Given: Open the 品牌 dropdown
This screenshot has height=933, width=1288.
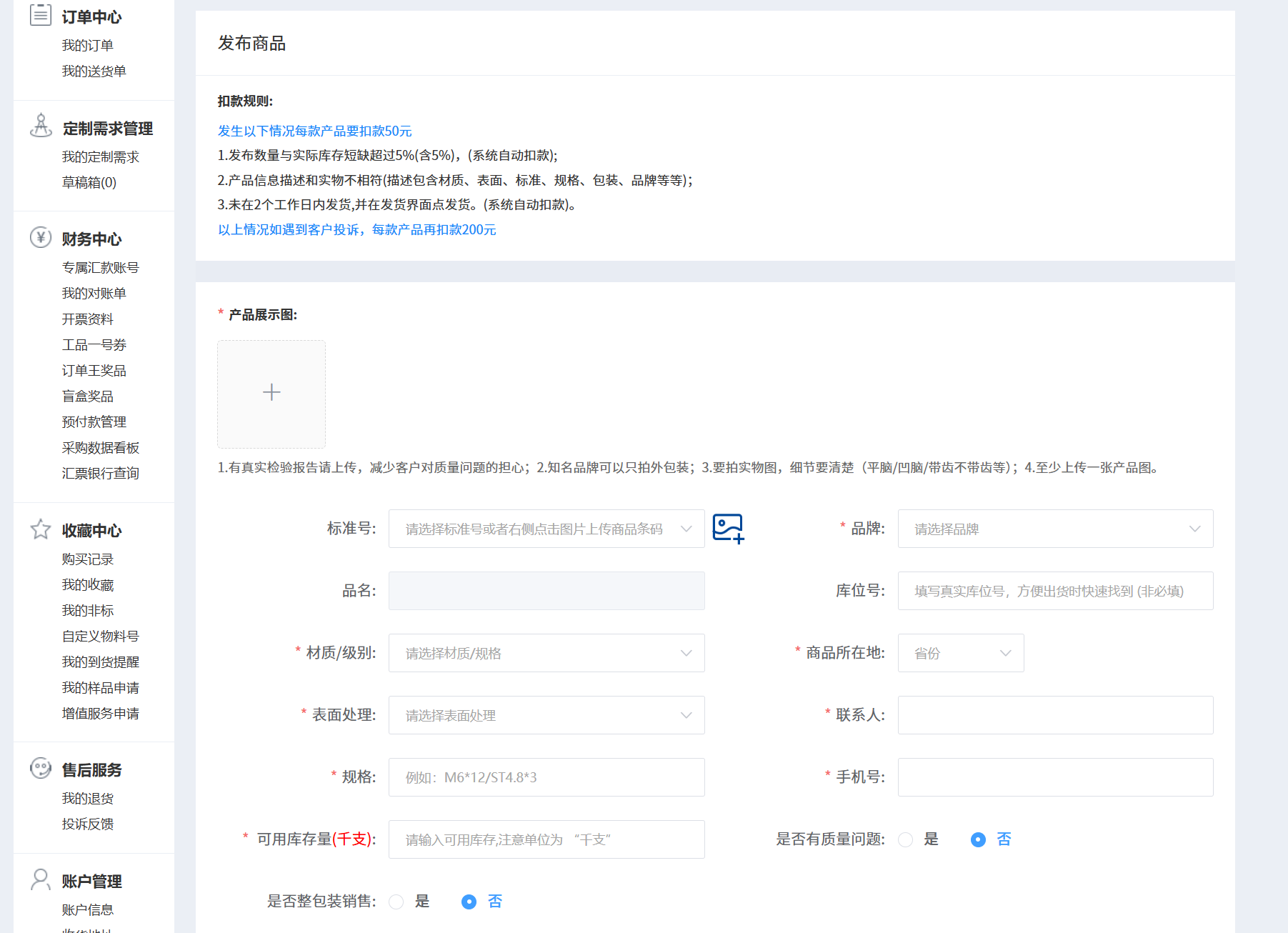Looking at the screenshot, I should [1054, 529].
